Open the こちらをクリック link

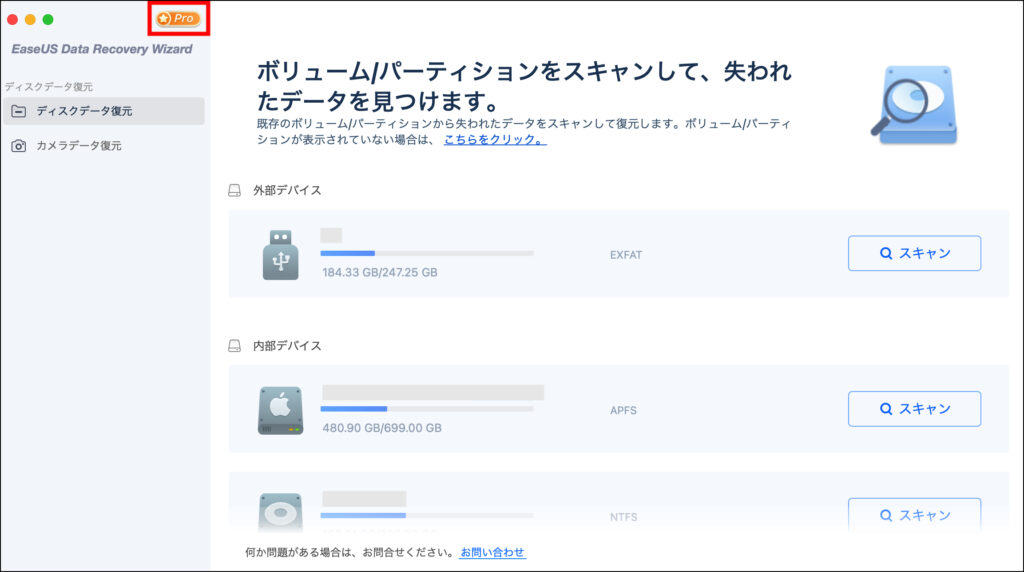pos(495,140)
